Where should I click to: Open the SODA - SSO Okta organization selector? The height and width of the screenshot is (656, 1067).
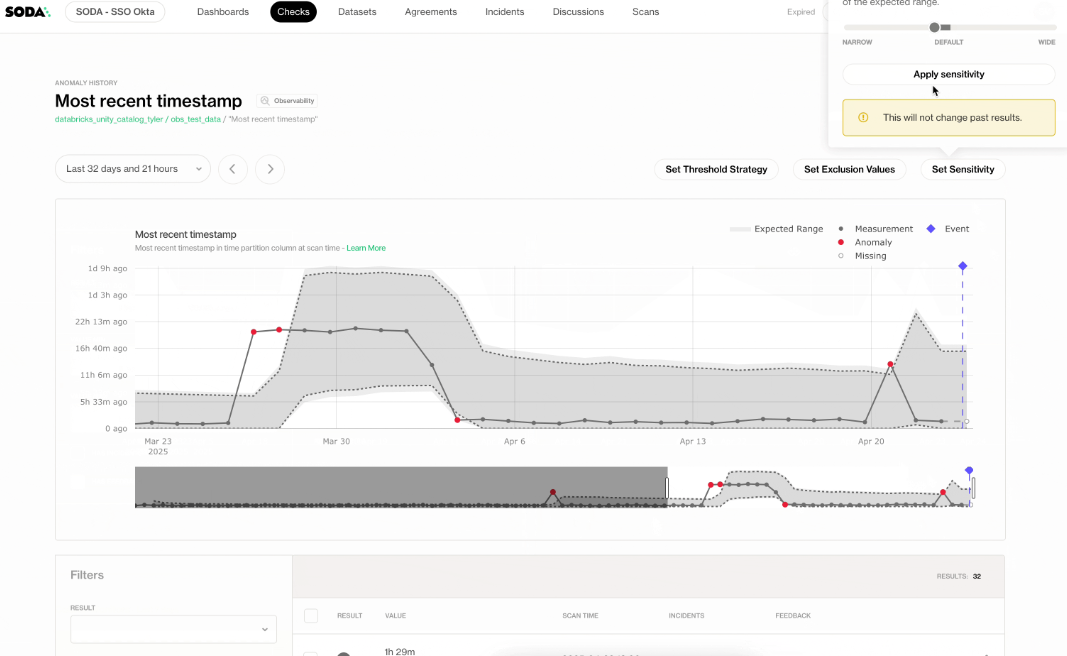click(x=115, y=12)
